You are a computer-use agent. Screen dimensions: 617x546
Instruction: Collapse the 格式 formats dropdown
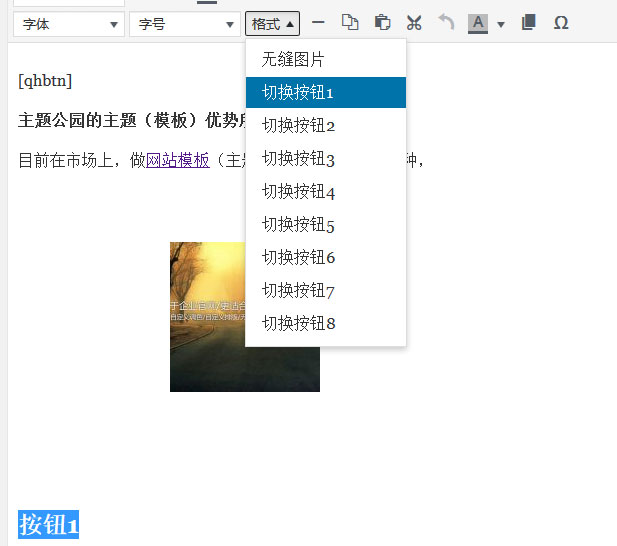click(x=272, y=24)
